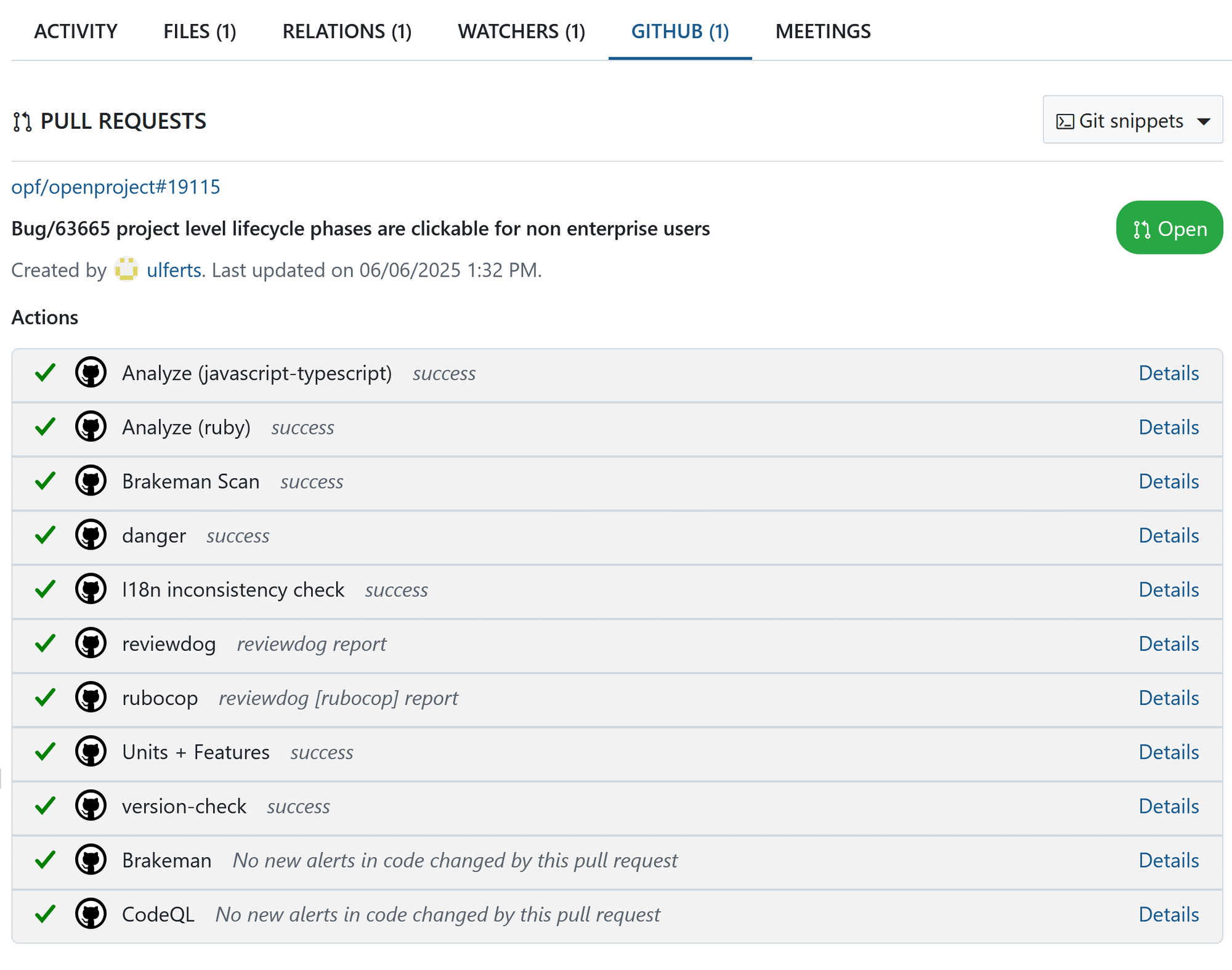Click the green success checkmark for Analyze (ruby)
The image size is (1232, 970).
pyautogui.click(x=45, y=426)
